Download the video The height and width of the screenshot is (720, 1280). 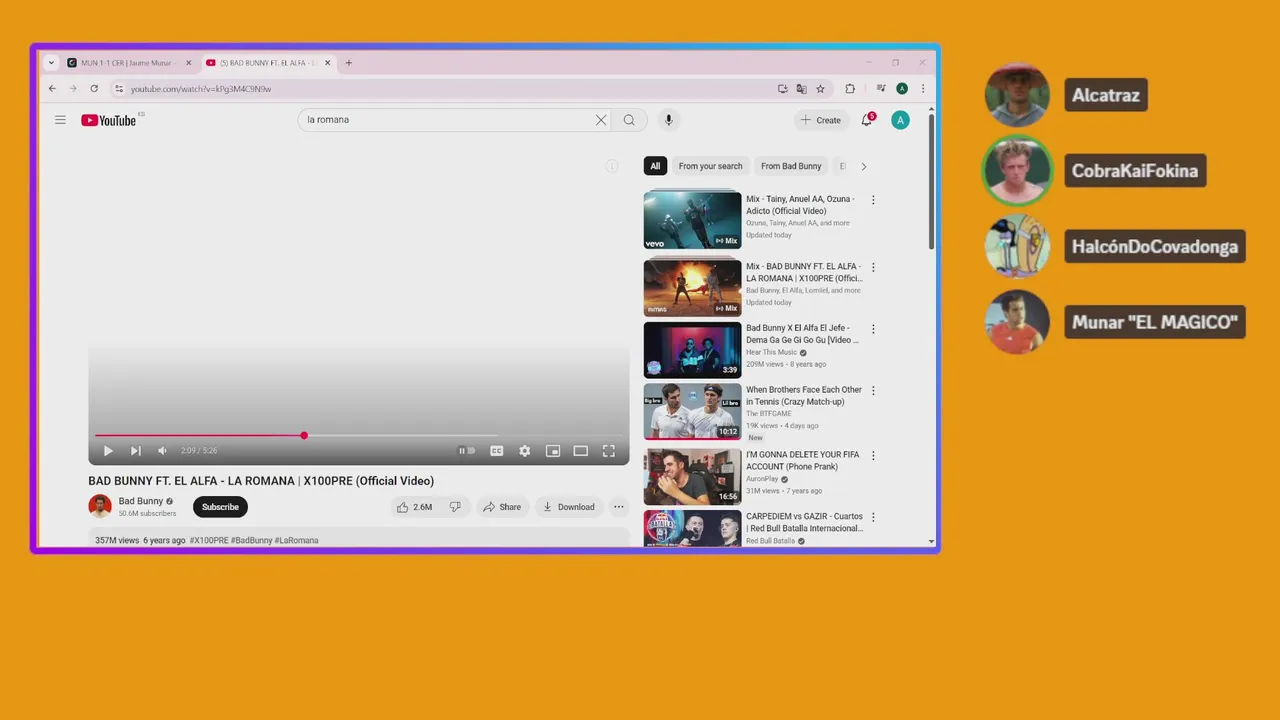[x=569, y=507]
